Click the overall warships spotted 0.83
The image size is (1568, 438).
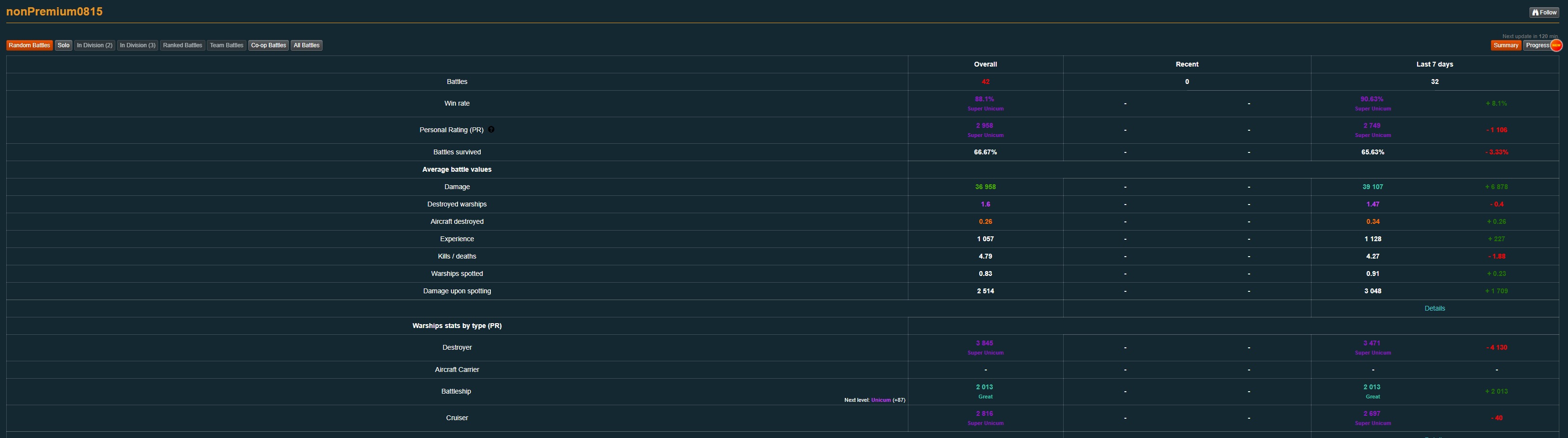(x=986, y=274)
